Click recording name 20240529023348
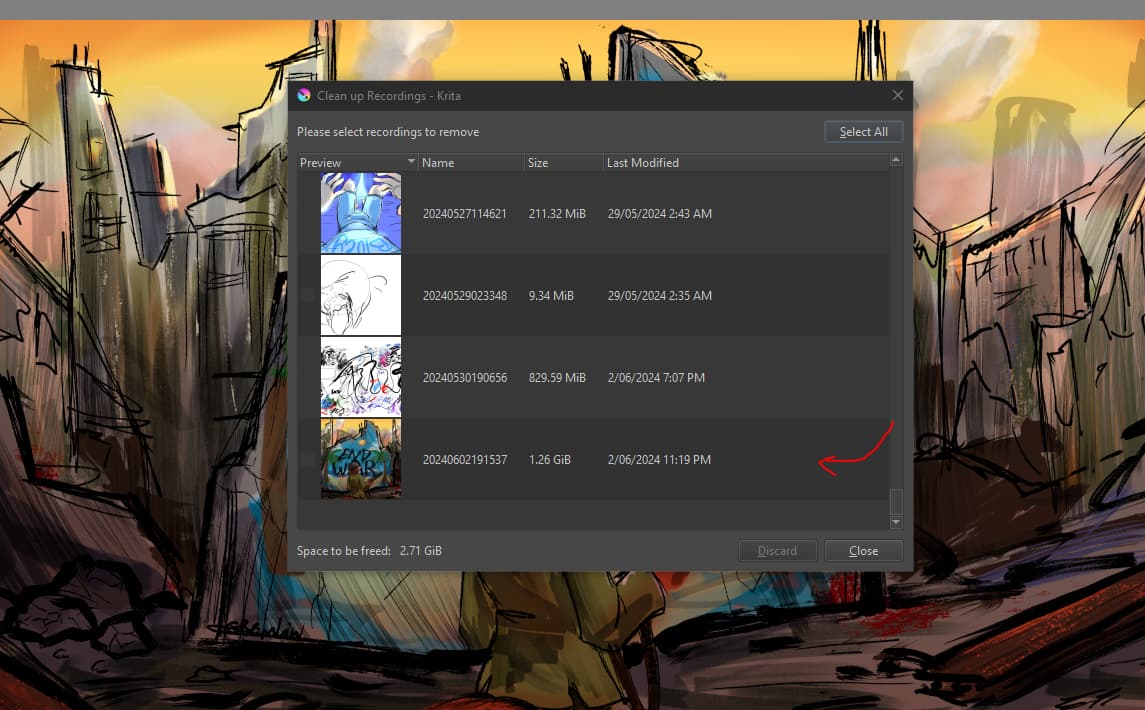Screen dimensions: 1145x710 tap(464, 295)
